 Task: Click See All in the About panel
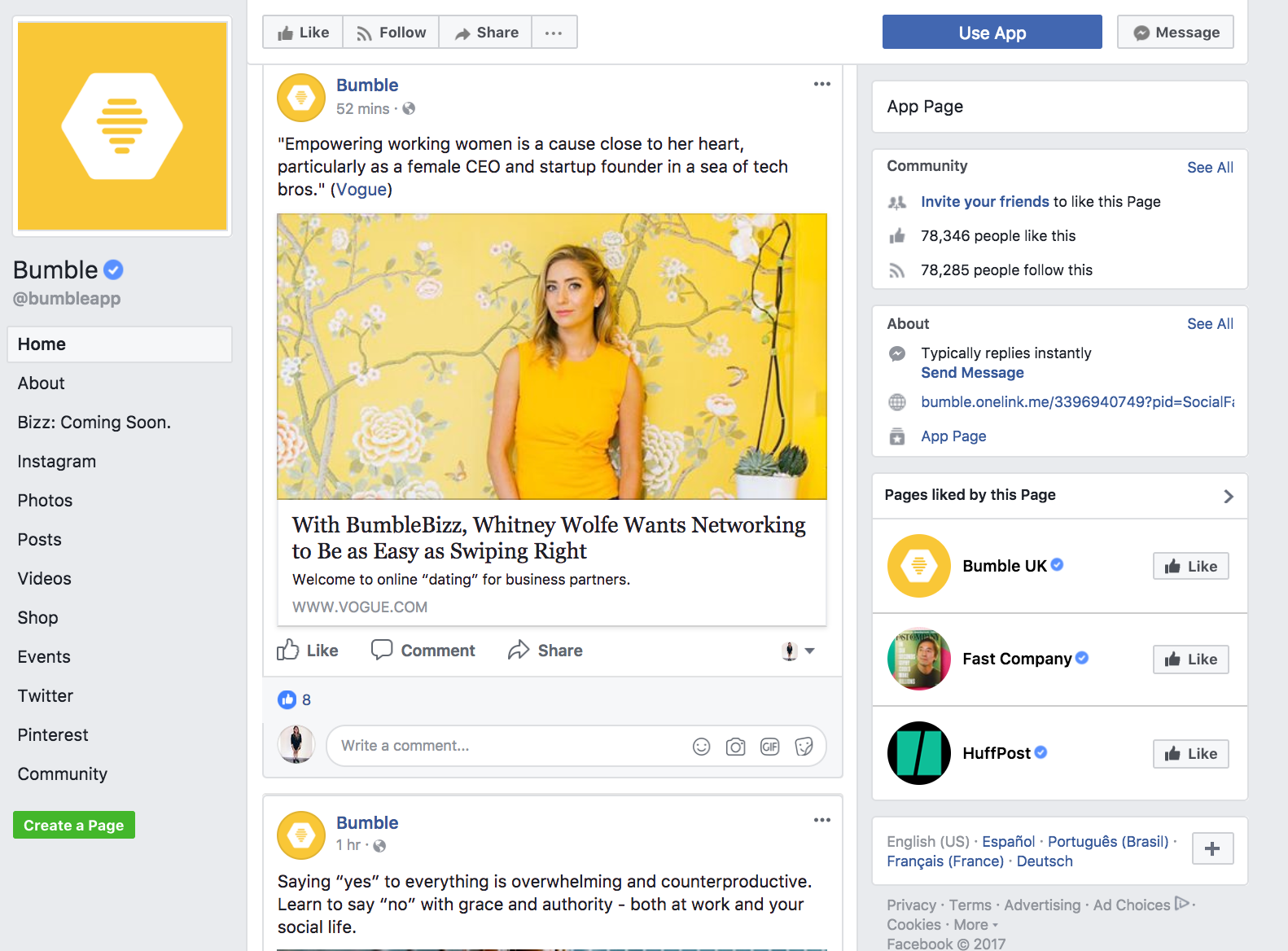1210,324
